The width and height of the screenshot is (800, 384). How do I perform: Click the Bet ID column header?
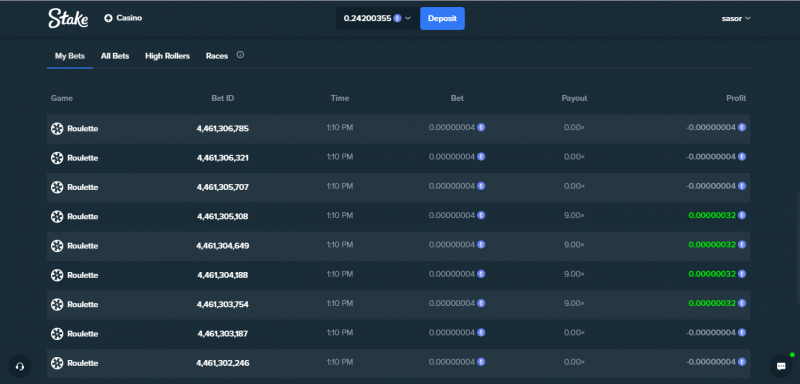(x=223, y=98)
